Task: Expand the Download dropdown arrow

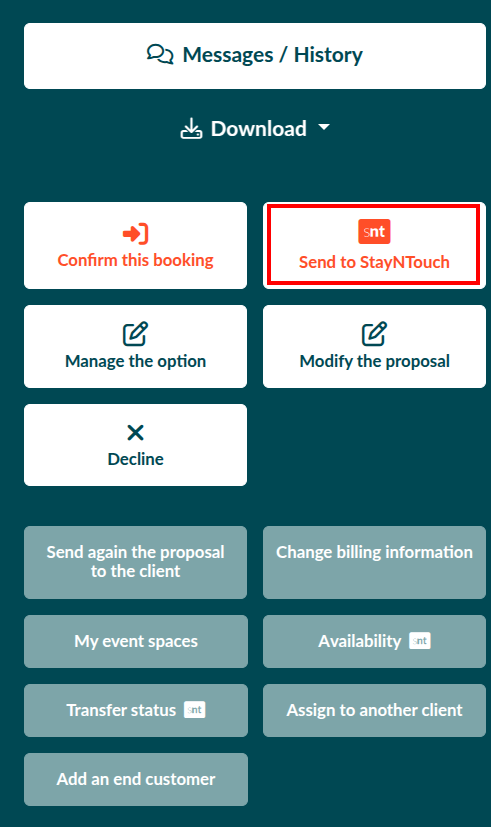Action: 324,127
